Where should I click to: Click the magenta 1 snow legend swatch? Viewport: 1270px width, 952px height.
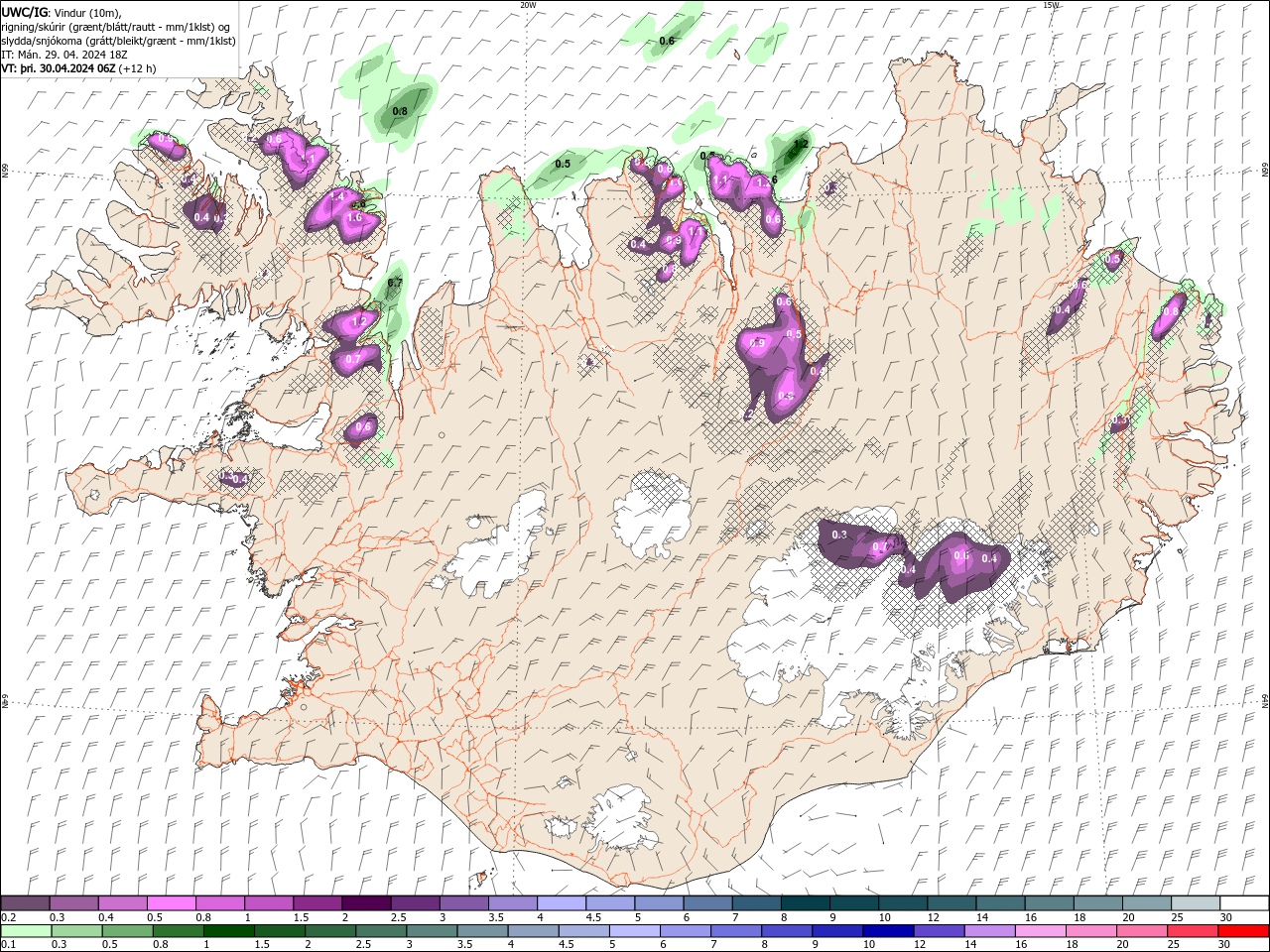[269, 903]
